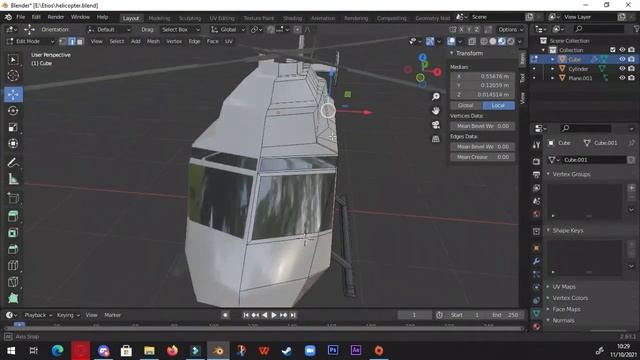640x360 pixels.
Task: Open the Face menu in viewport header
Action: coord(212,41)
